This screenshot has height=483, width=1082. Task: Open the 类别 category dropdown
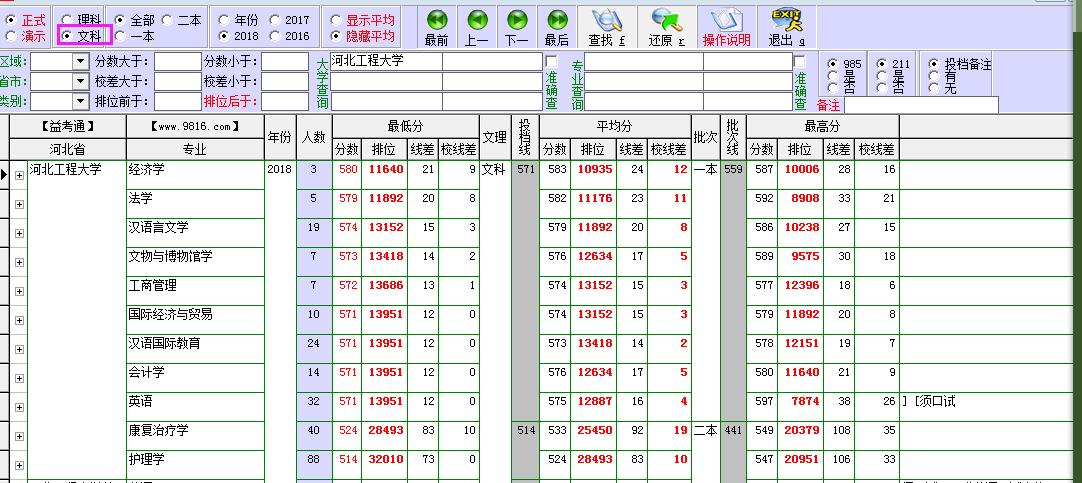(x=81, y=101)
